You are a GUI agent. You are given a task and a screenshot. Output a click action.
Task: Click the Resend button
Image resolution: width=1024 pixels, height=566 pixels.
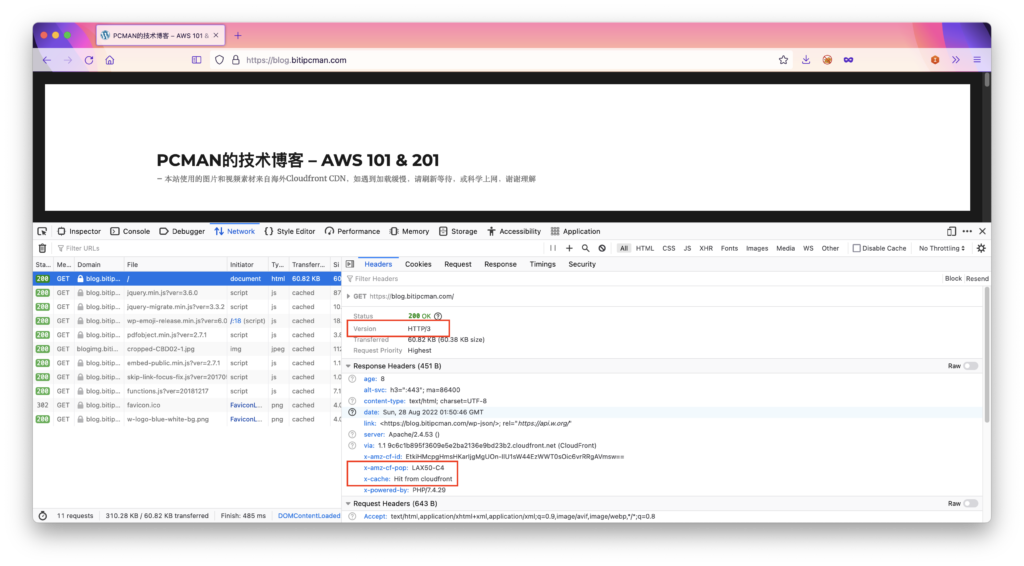(977, 279)
